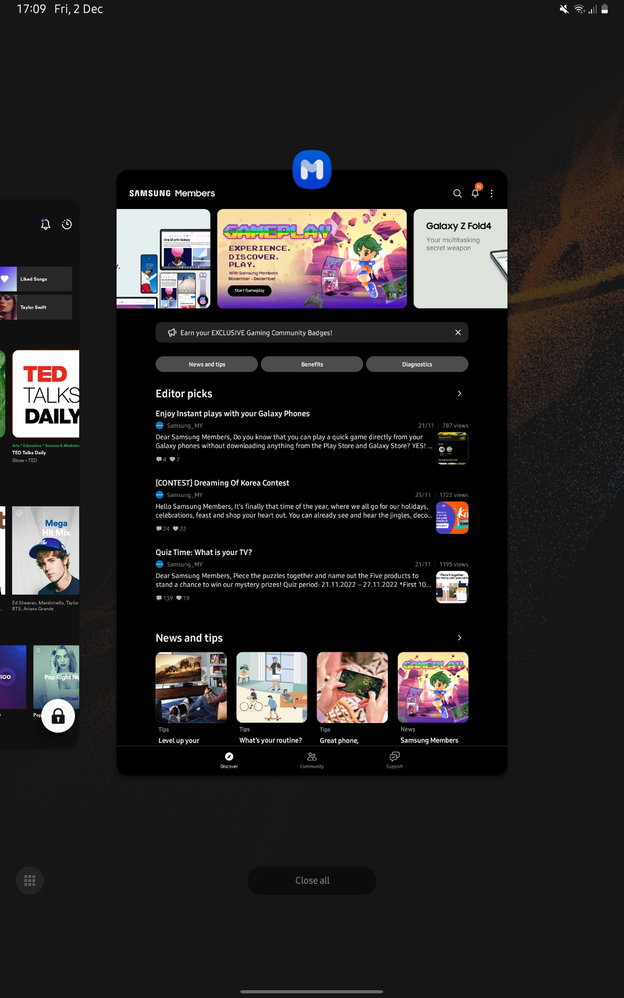Tap the heart icon on the Quiz Time post
This screenshot has width=624, height=998.
click(180, 598)
